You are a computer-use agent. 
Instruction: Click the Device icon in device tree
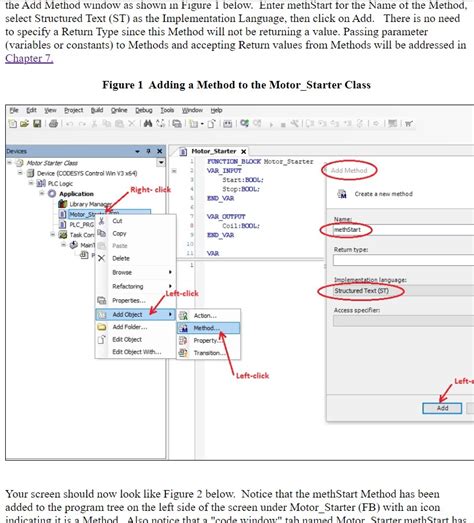point(30,173)
